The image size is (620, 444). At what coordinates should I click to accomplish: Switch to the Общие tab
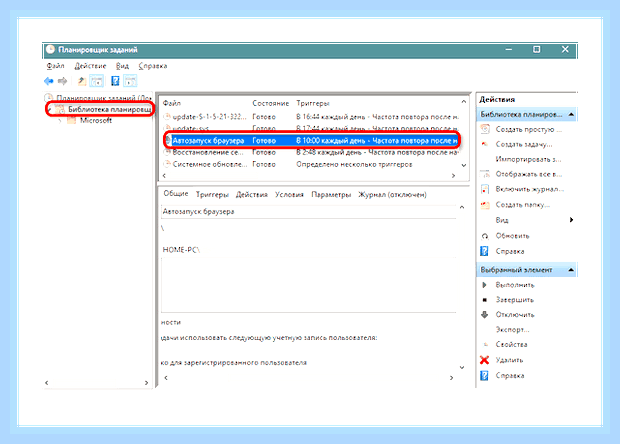[176, 193]
